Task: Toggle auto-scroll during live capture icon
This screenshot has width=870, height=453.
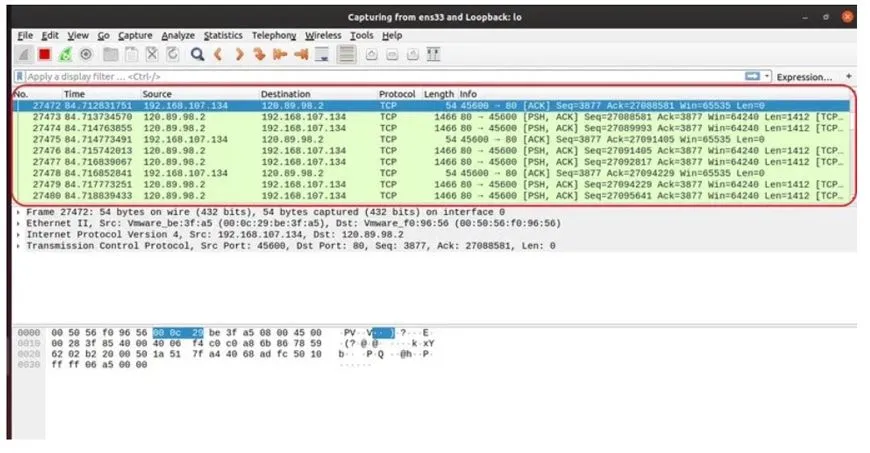Action: pyautogui.click(x=322, y=54)
